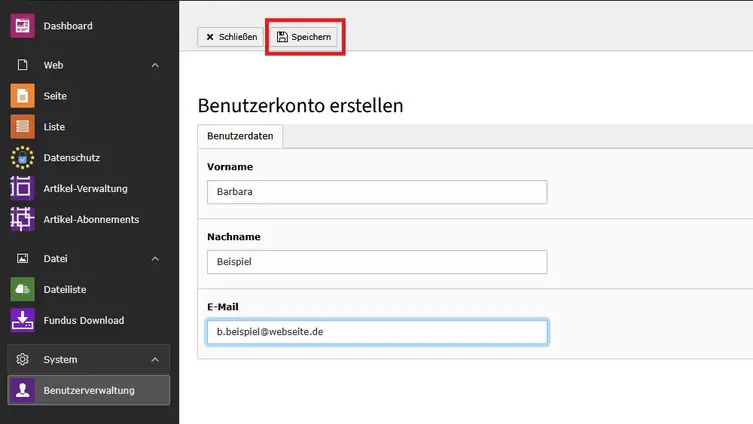Image resolution: width=753 pixels, height=424 pixels.
Task: Click the Artikel-Verwaltung icon
Action: 22,188
